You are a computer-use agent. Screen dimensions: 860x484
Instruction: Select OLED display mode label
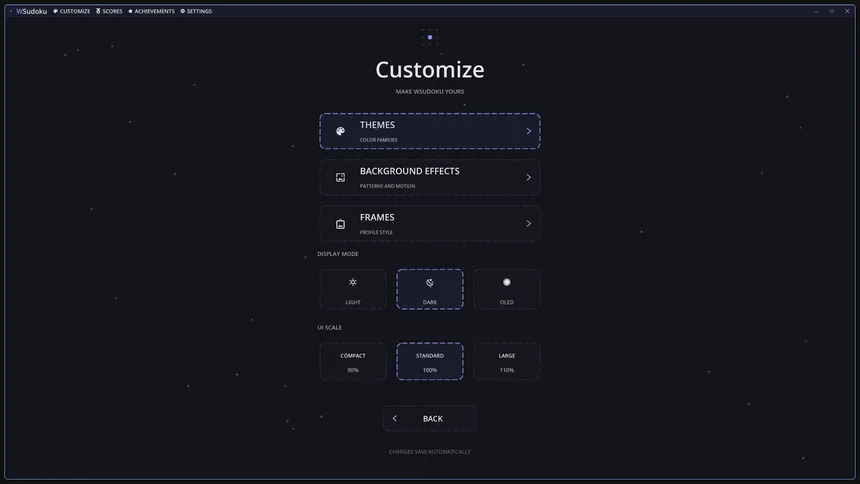[x=507, y=302]
